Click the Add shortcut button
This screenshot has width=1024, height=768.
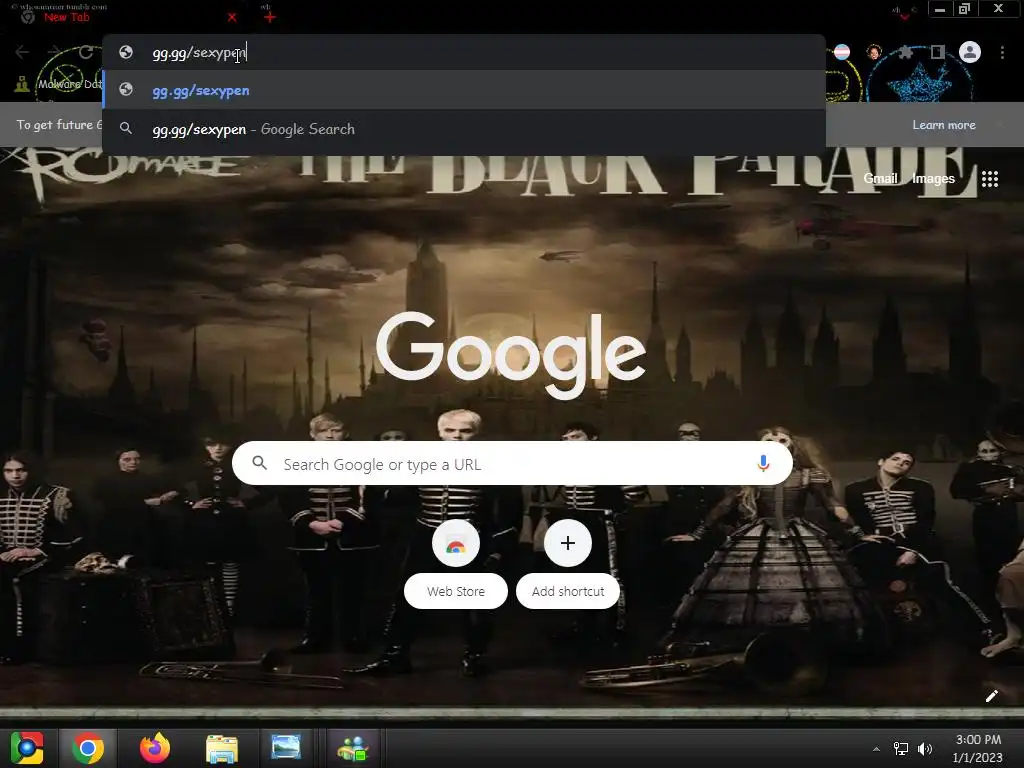[x=568, y=565]
